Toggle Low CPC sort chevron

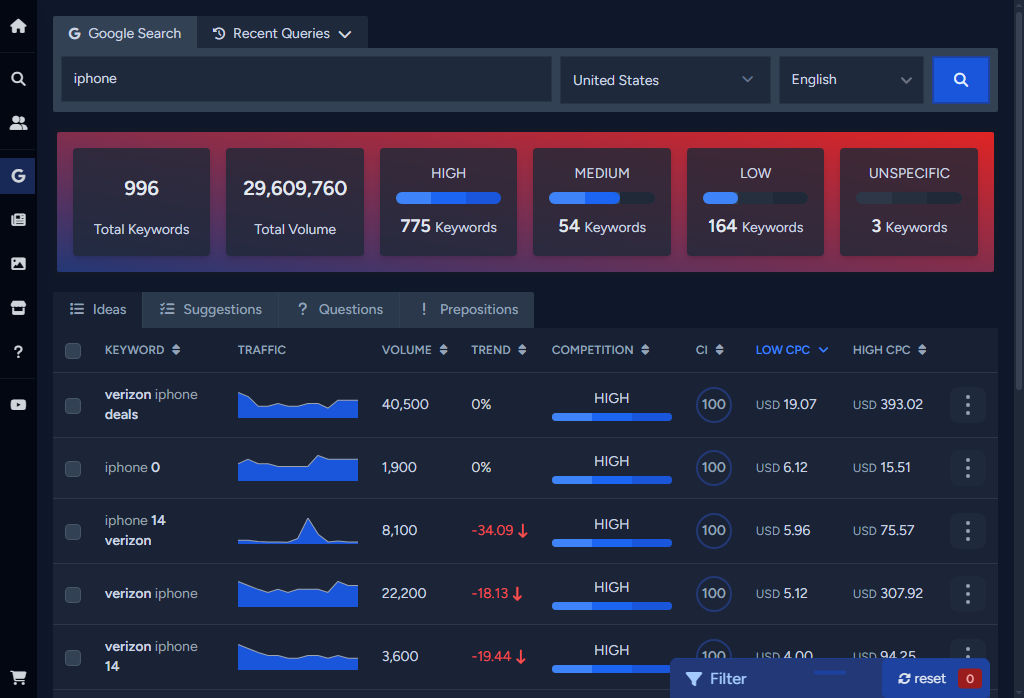pos(824,350)
